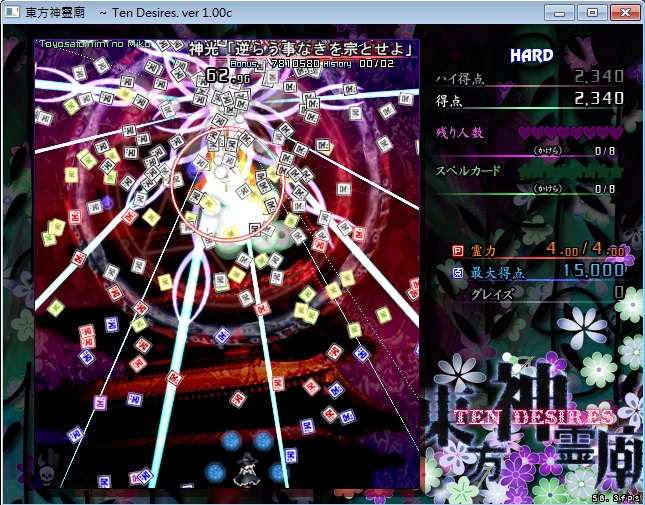This screenshot has width=645, height=505.
Task: Click the red P power icon
Action: pyautogui.click(x=457, y=250)
